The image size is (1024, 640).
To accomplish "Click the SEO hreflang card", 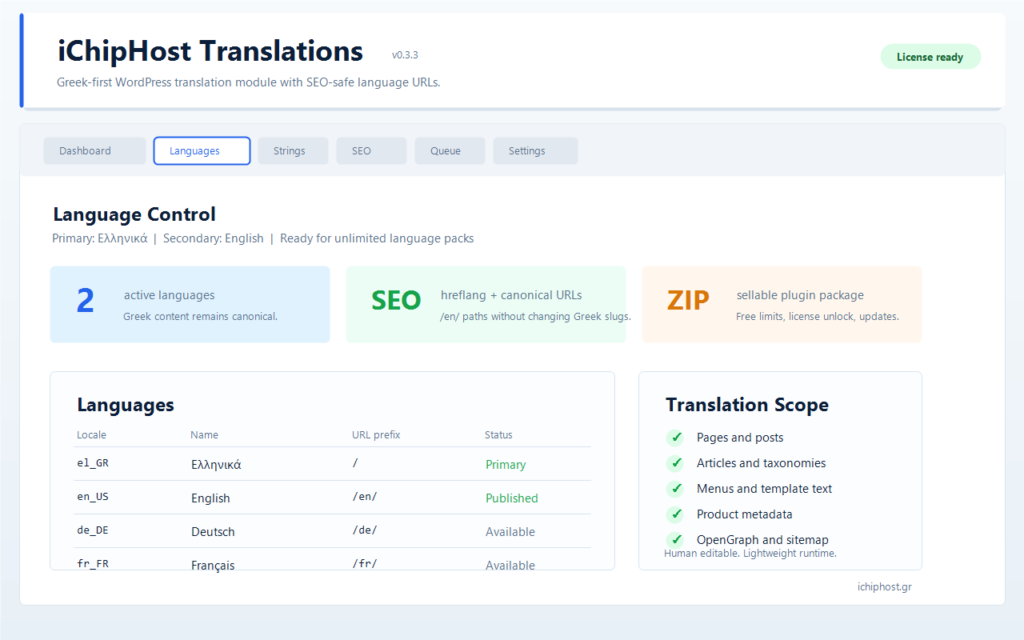I will coord(486,304).
